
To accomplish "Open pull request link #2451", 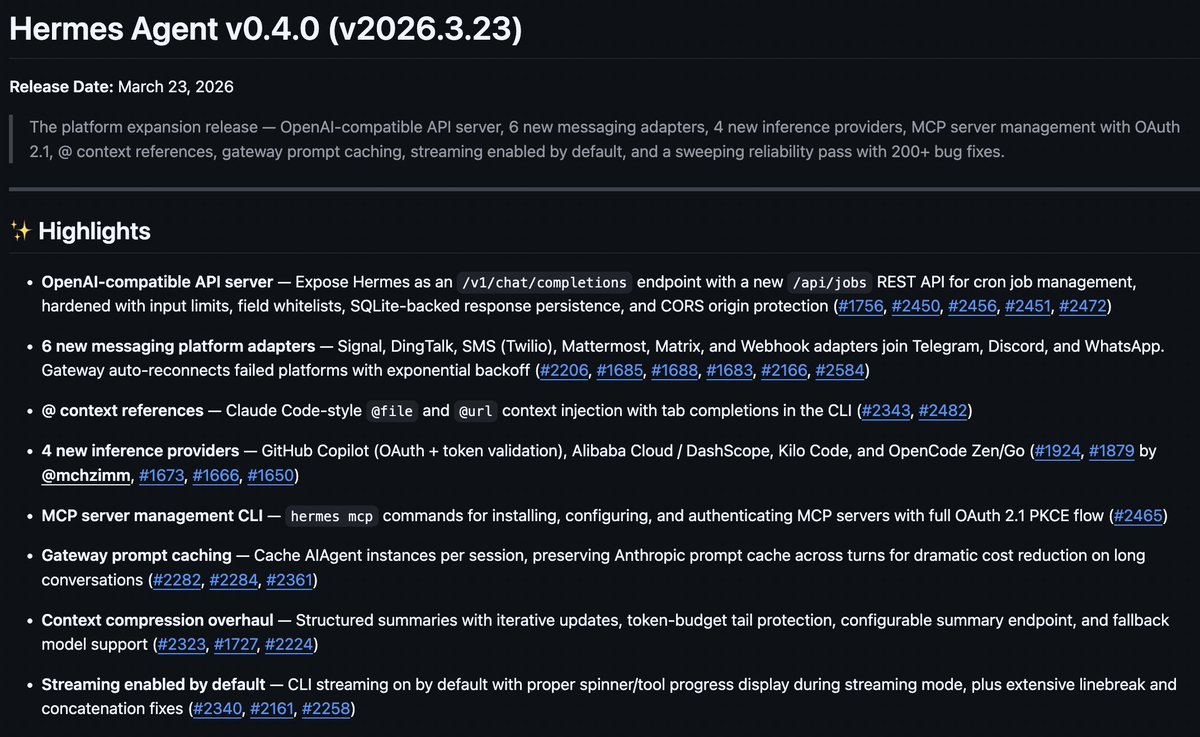I will tap(1028, 306).
